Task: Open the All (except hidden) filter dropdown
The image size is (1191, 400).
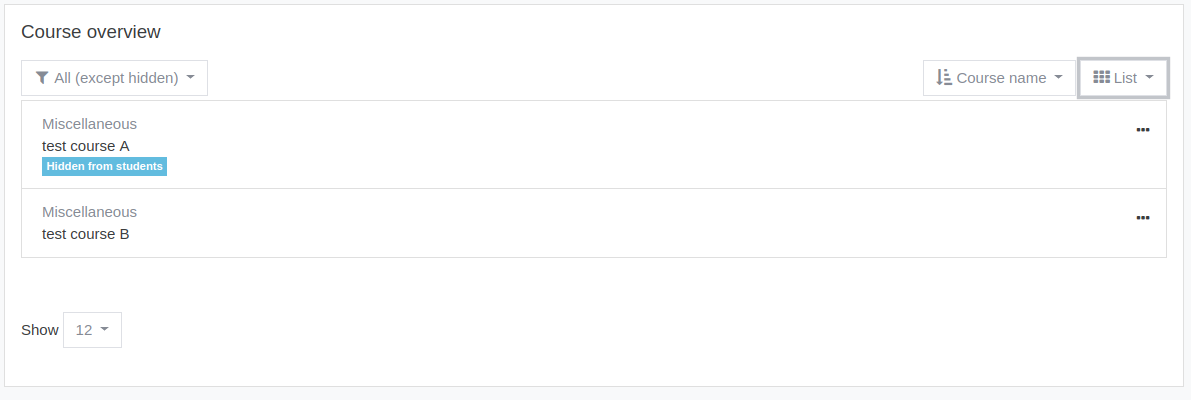Action: tap(114, 78)
